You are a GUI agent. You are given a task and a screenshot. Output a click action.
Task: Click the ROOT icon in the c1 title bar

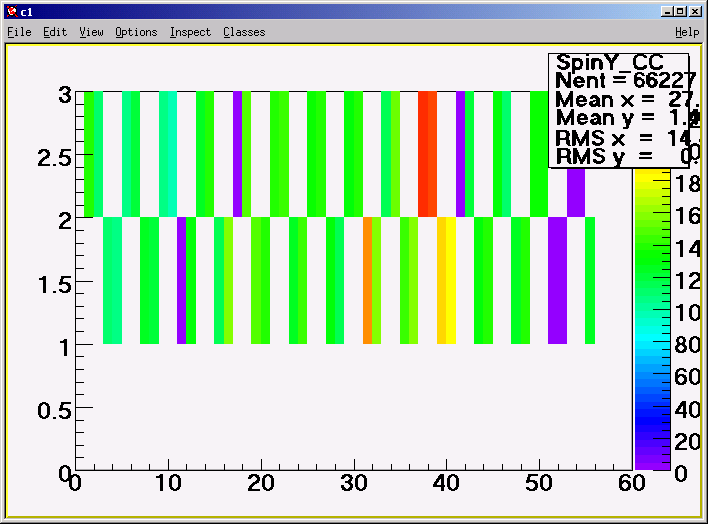tap(12, 12)
